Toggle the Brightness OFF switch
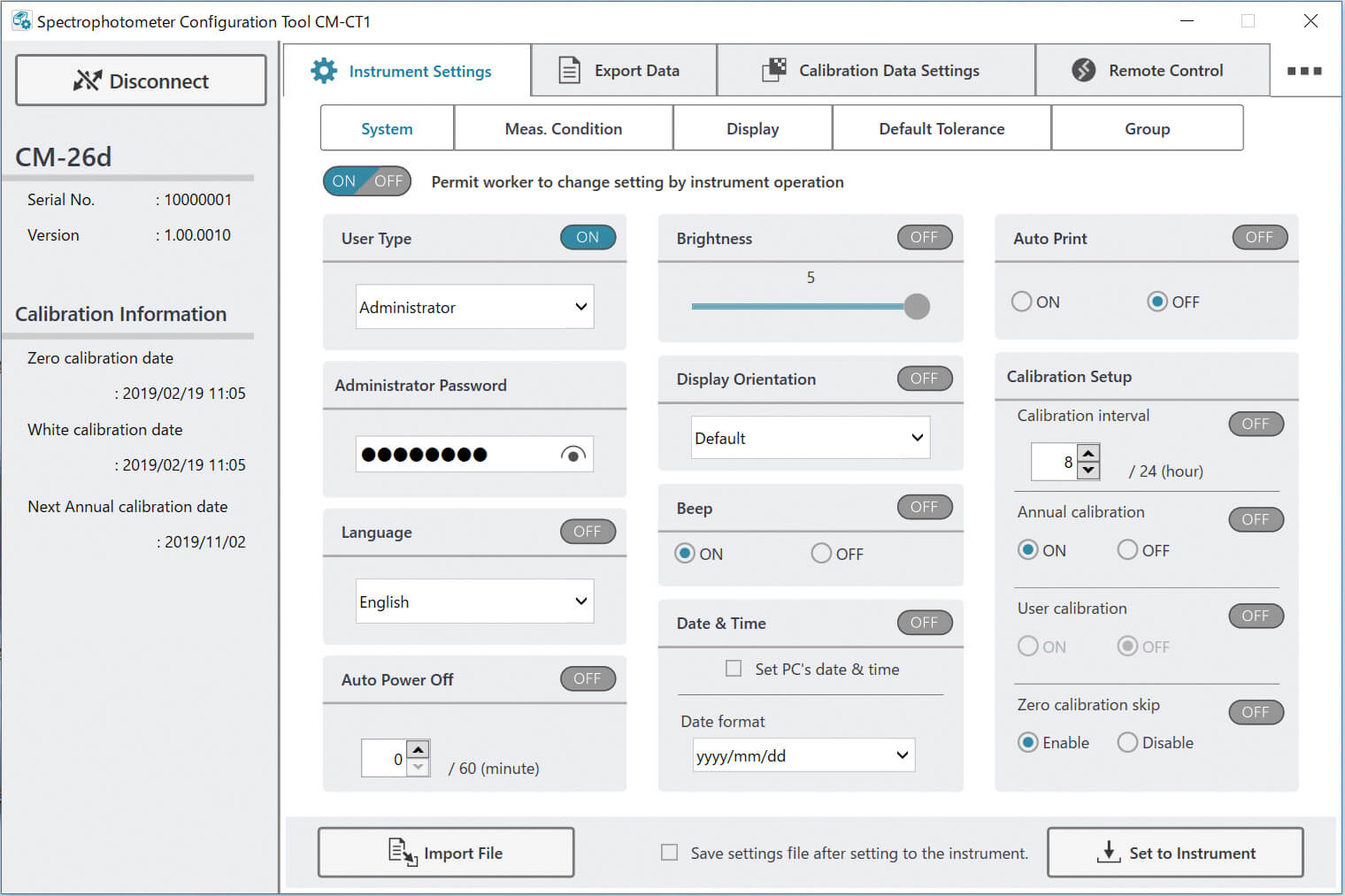 point(925,237)
